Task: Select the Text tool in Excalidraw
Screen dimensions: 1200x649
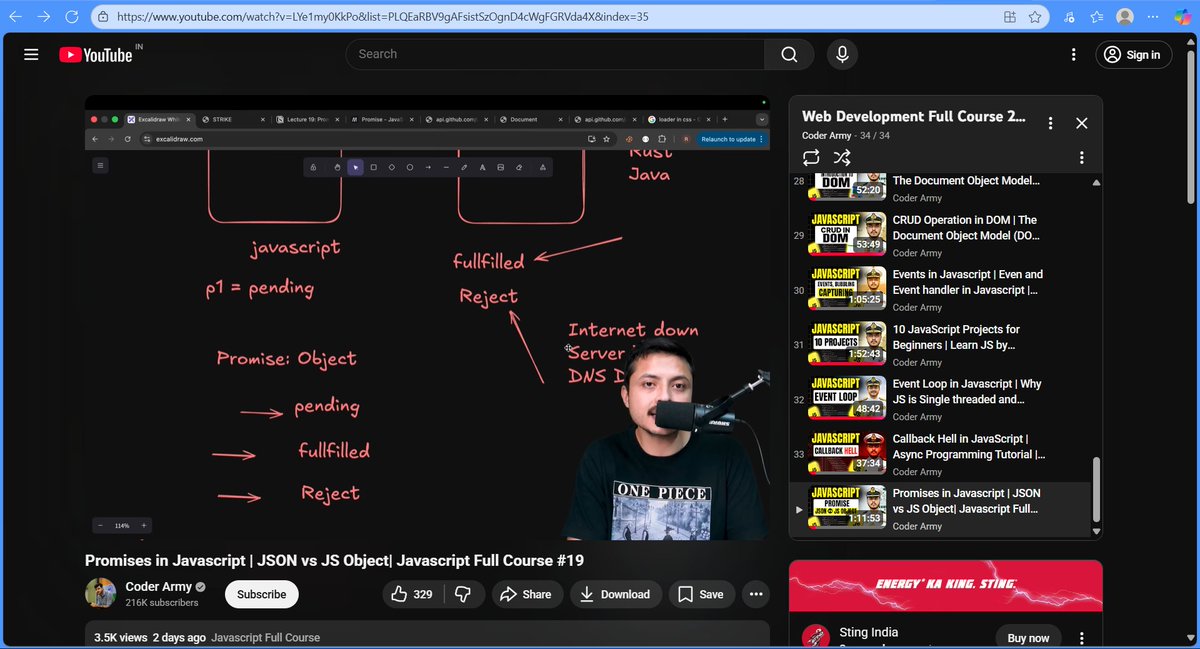Action: 483,167
